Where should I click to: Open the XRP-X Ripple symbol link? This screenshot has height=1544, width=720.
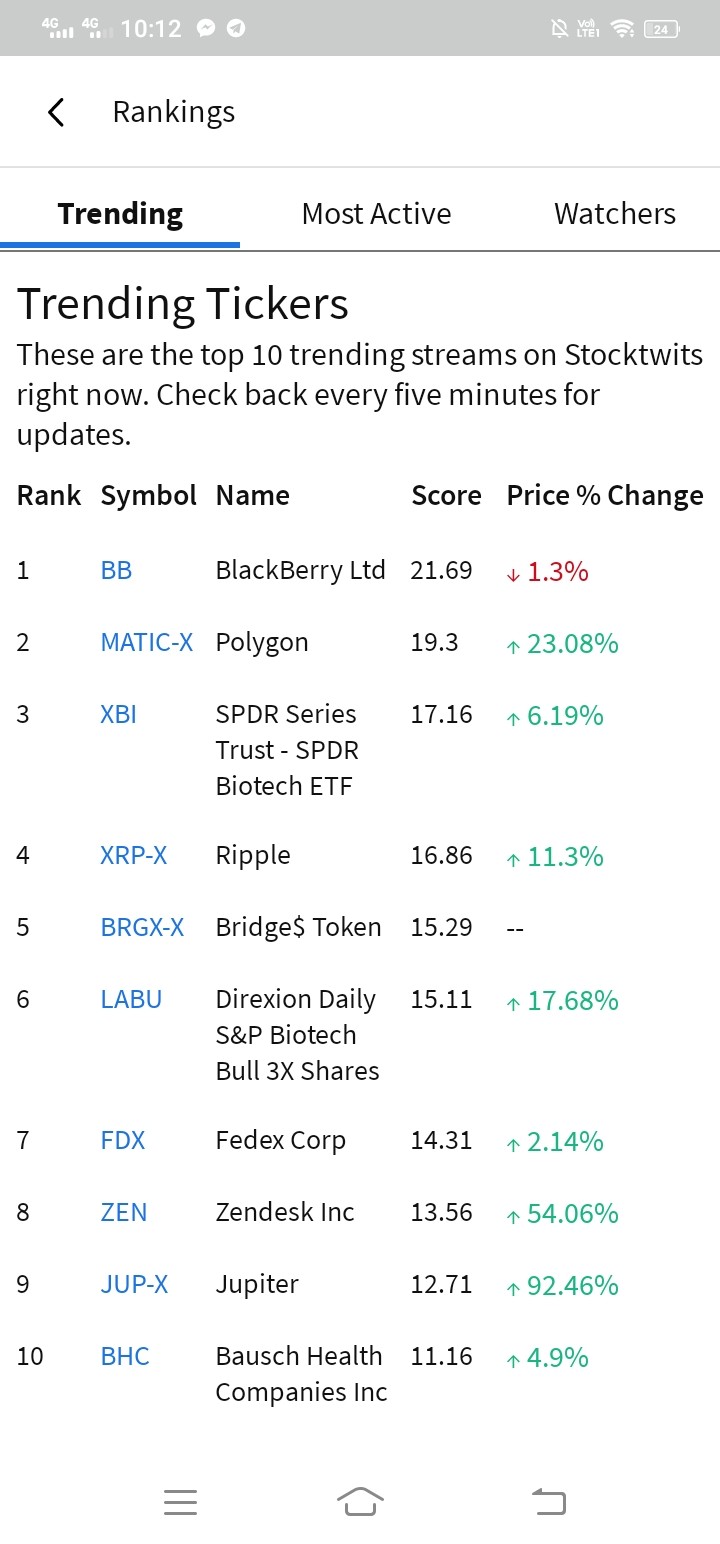click(x=133, y=855)
